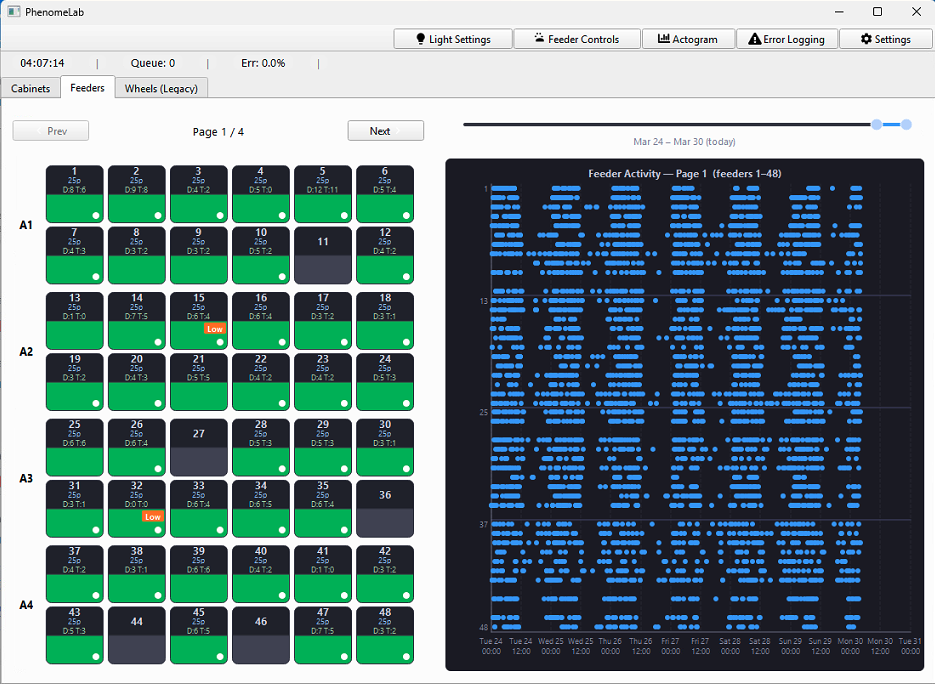Click the Low badge on feeder 32
The width and height of the screenshot is (935, 684).
pyautogui.click(x=152, y=518)
